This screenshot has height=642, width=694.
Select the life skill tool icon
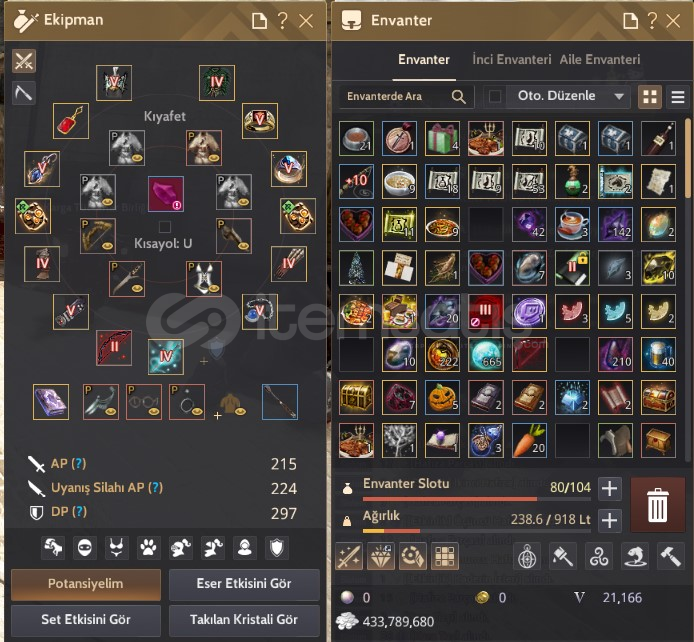coord(23,92)
